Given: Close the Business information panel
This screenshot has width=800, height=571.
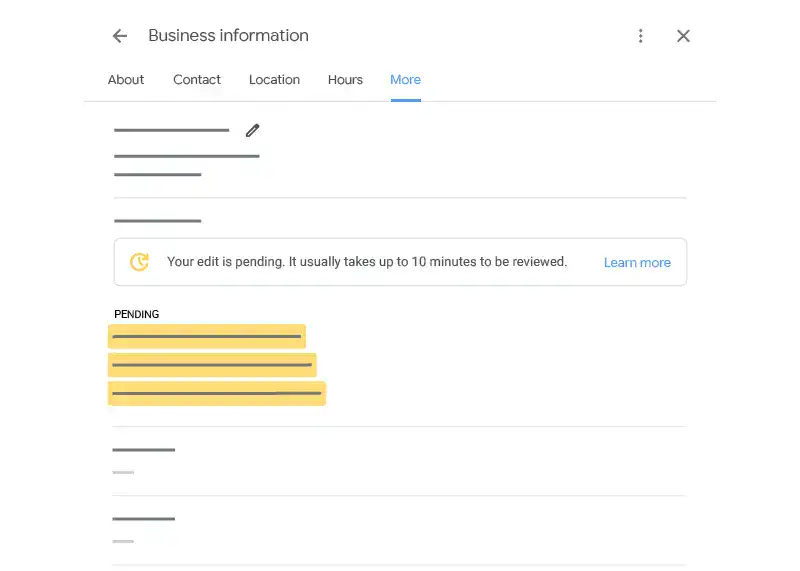Looking at the screenshot, I should pos(683,36).
